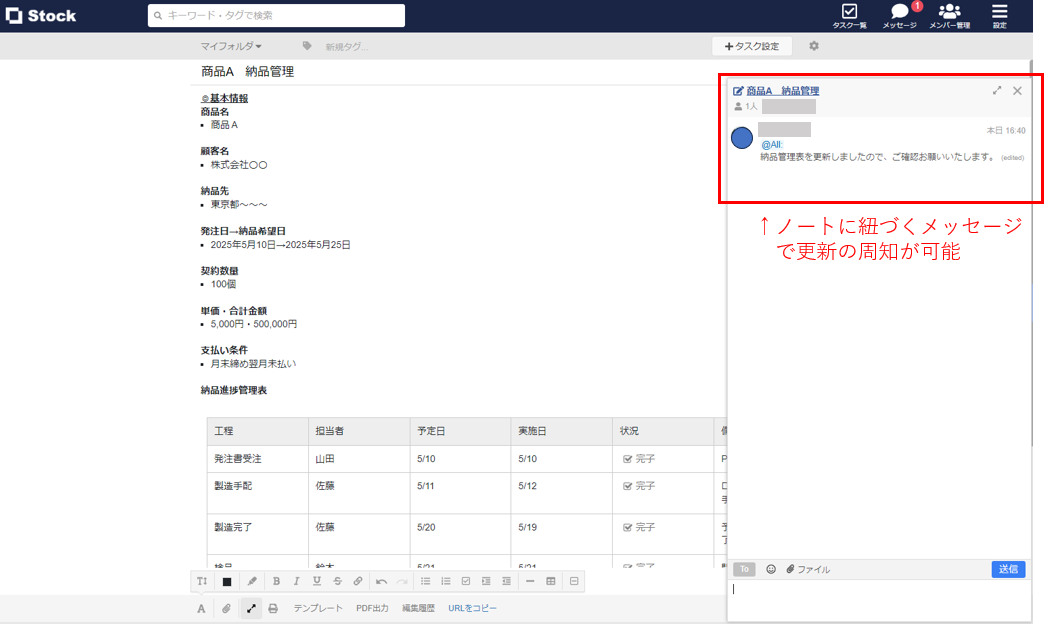This screenshot has height=624, width=1047.
Task: Toggle italic formatting
Action: point(296,581)
